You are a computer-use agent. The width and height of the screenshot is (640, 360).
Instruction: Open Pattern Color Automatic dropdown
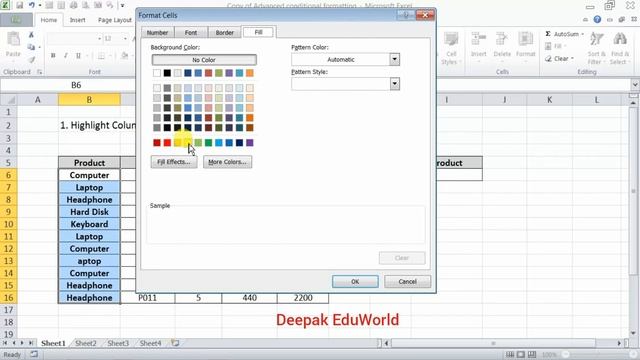pos(394,60)
